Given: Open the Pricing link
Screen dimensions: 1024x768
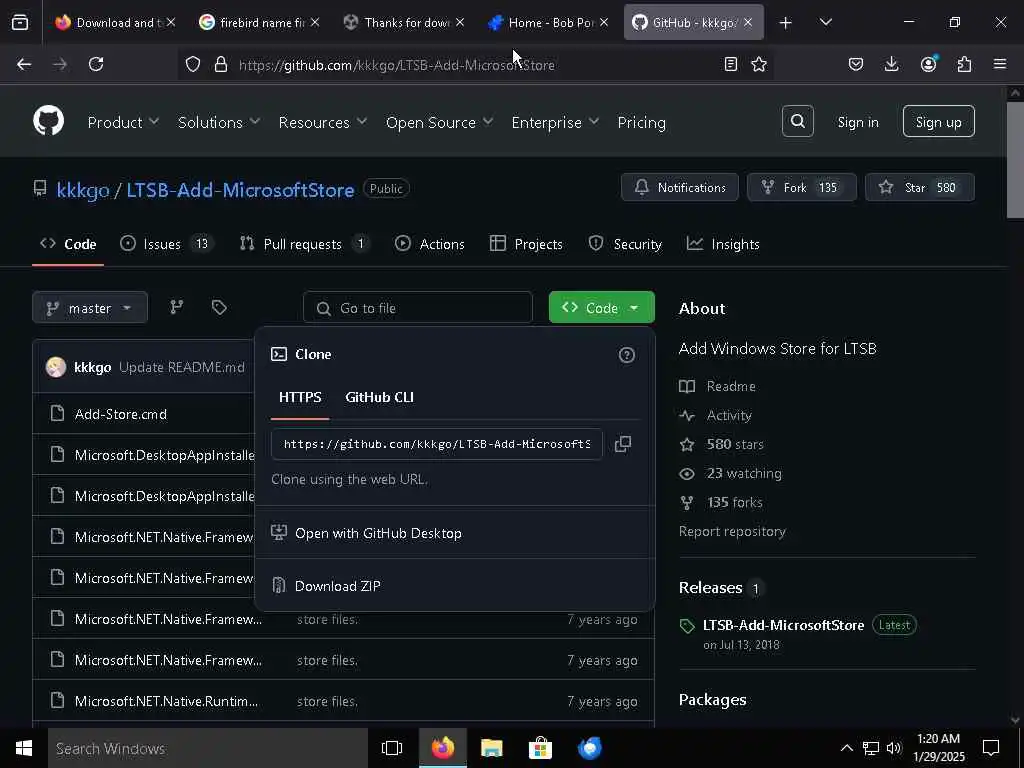Looking at the screenshot, I should click(x=641, y=122).
